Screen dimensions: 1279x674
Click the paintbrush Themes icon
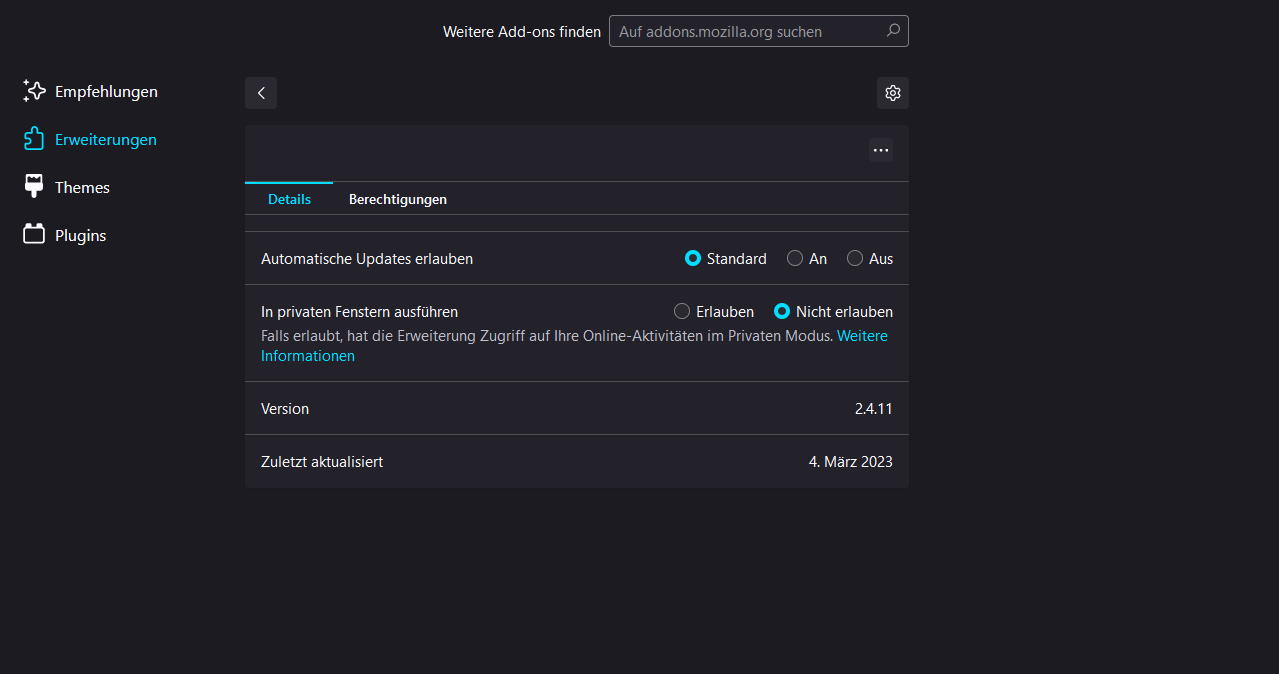click(34, 187)
